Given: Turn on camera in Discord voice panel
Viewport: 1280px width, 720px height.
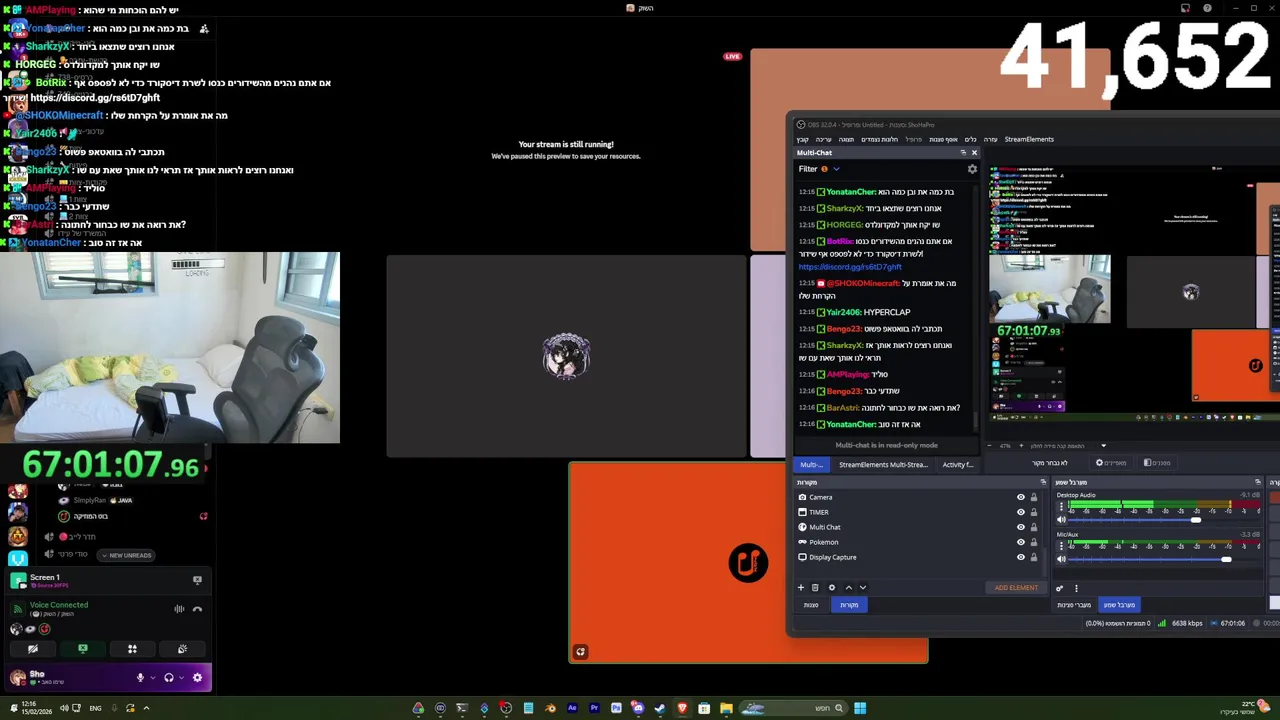Looking at the screenshot, I should point(33,649).
